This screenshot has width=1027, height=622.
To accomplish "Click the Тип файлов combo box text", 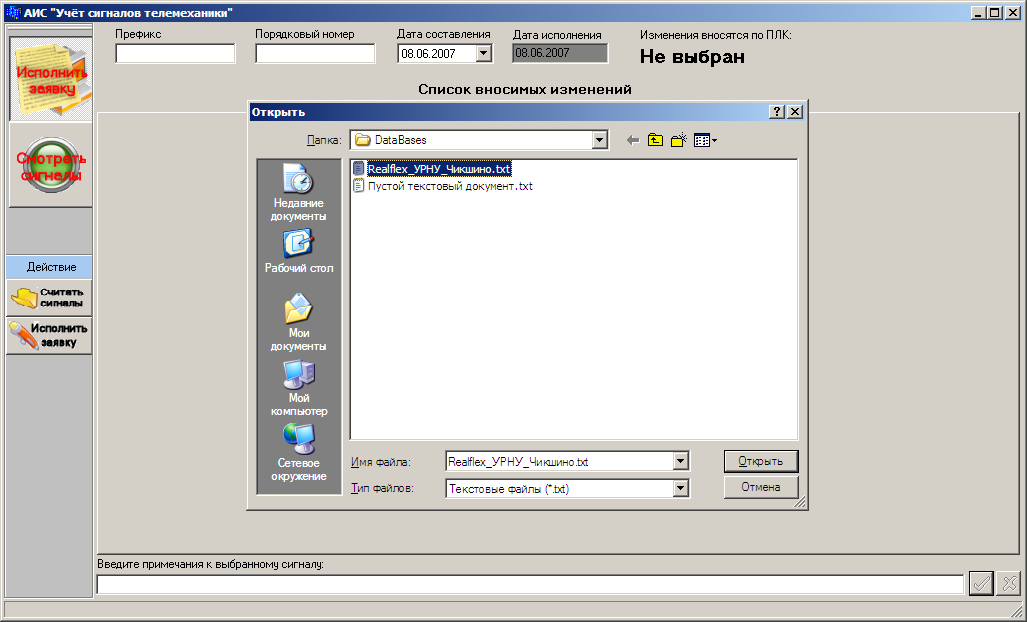I will (508, 489).
